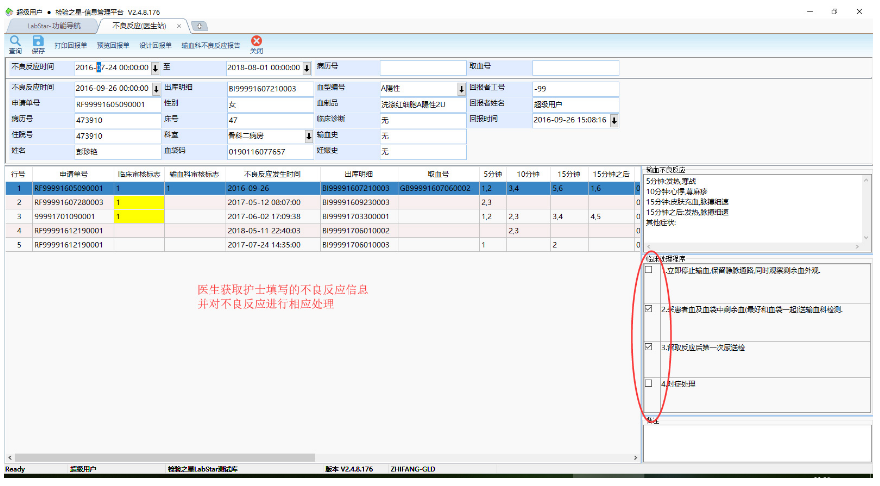Uncheck the third treatment option checkbox

click(649, 347)
